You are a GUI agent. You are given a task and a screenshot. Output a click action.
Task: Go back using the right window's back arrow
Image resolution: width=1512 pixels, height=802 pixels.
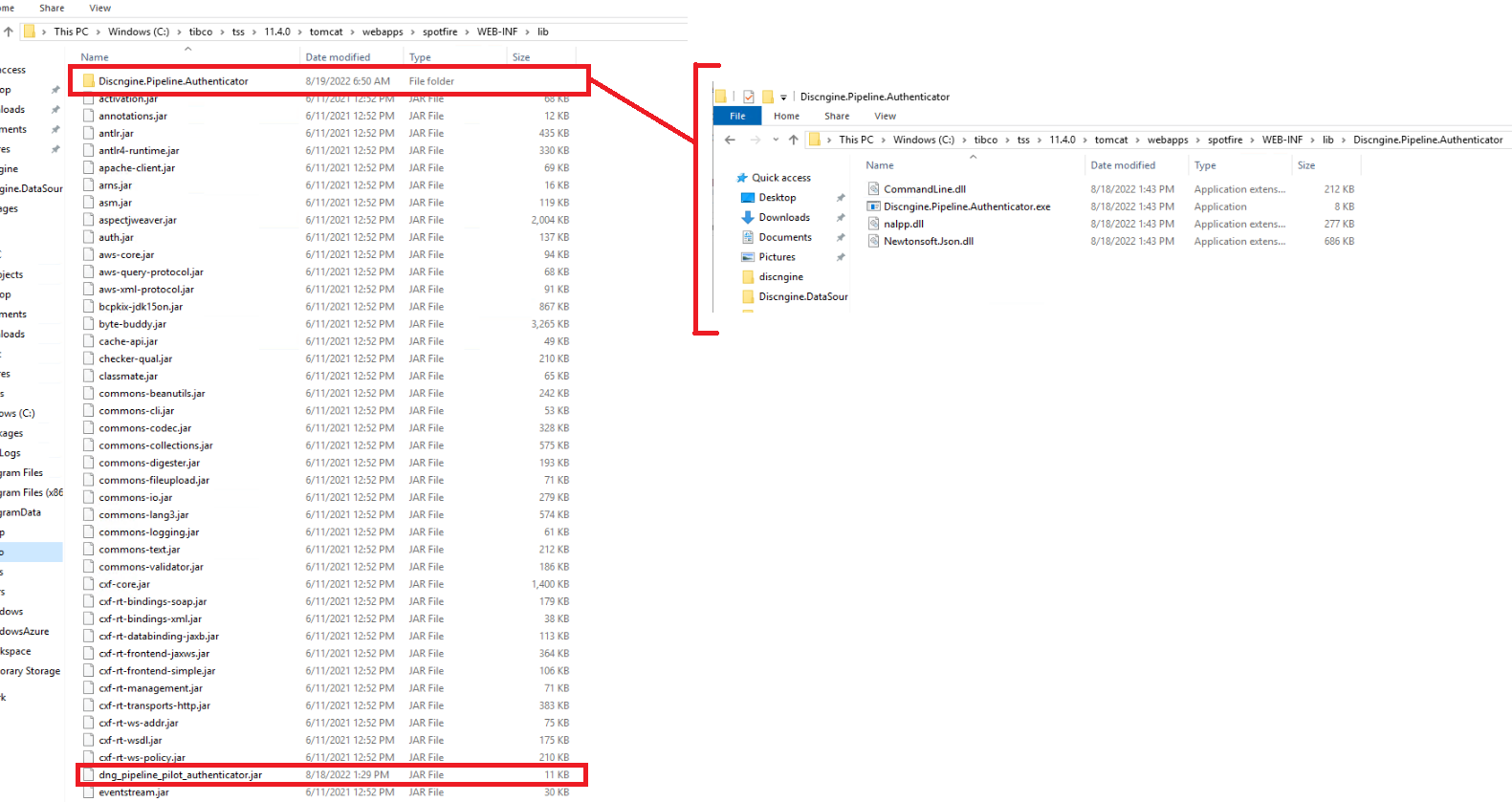click(x=730, y=140)
